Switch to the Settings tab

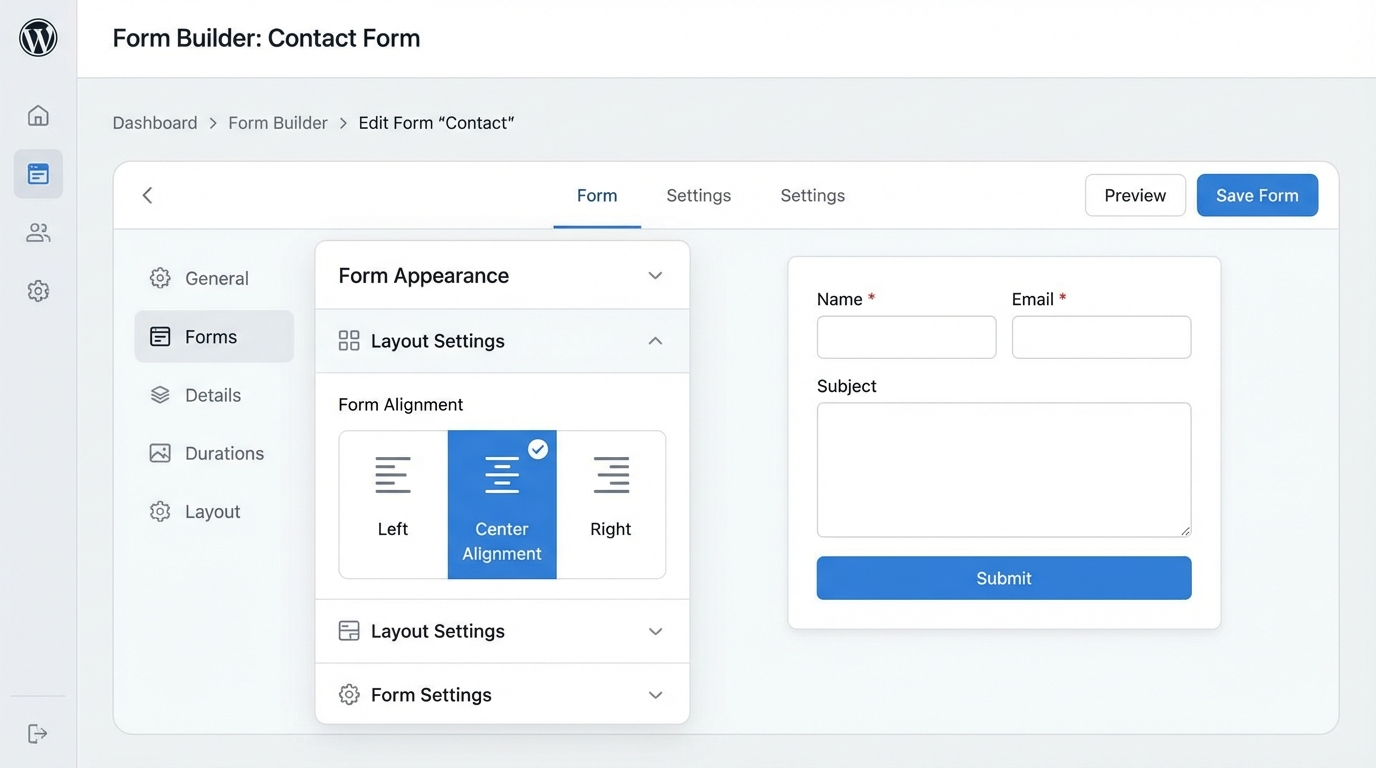pos(698,195)
